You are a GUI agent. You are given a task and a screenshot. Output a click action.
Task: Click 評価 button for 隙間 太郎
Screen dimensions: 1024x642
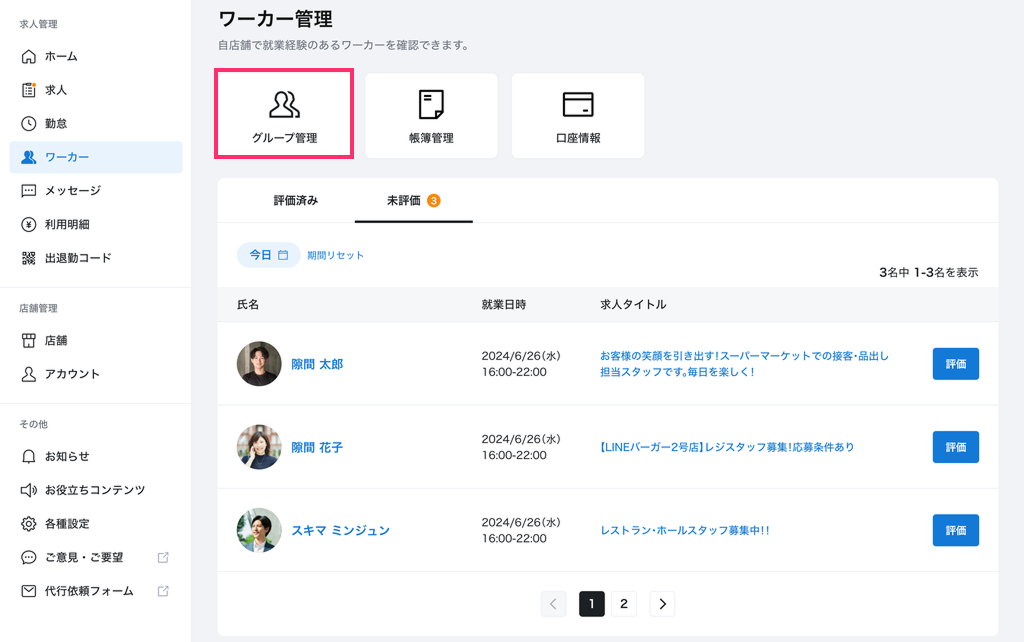click(955, 364)
